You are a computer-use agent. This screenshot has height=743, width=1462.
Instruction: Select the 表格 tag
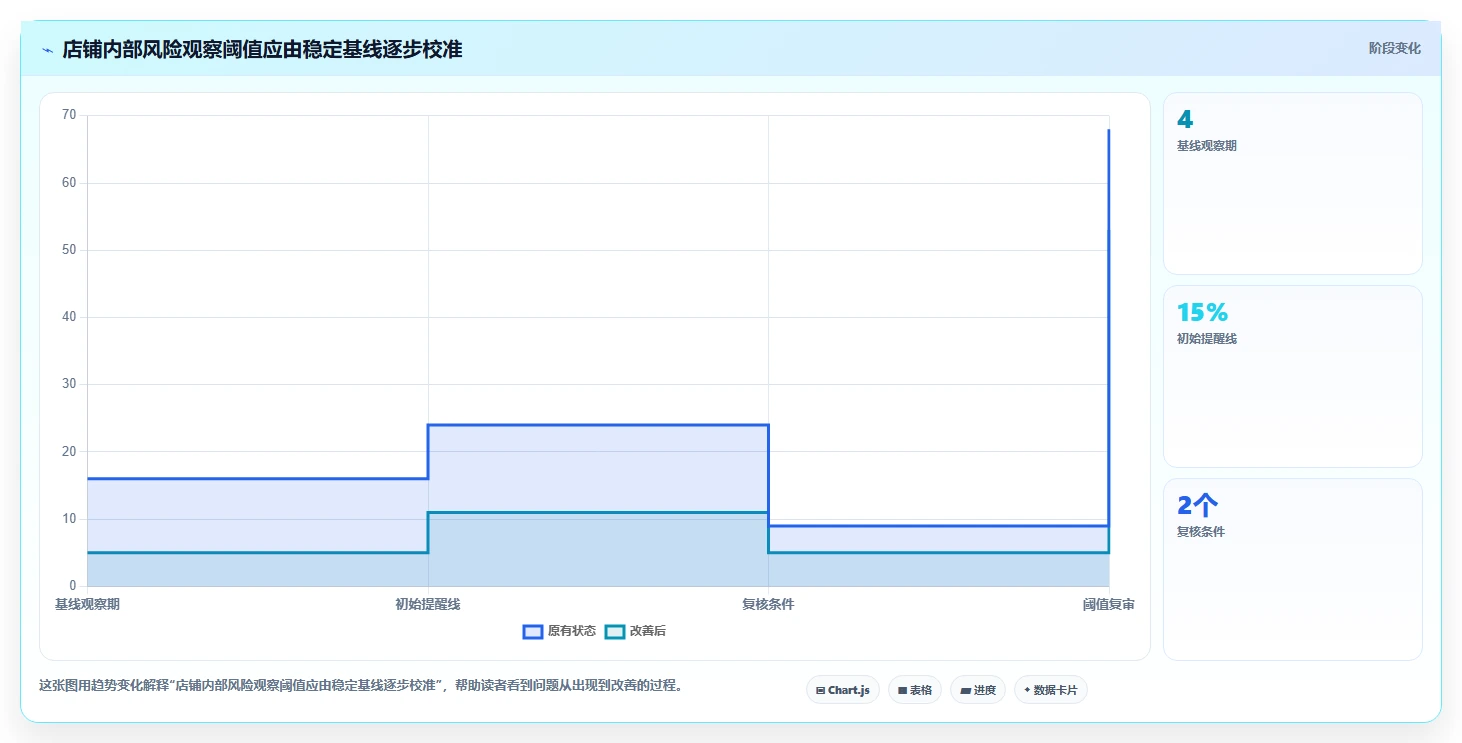(914, 690)
